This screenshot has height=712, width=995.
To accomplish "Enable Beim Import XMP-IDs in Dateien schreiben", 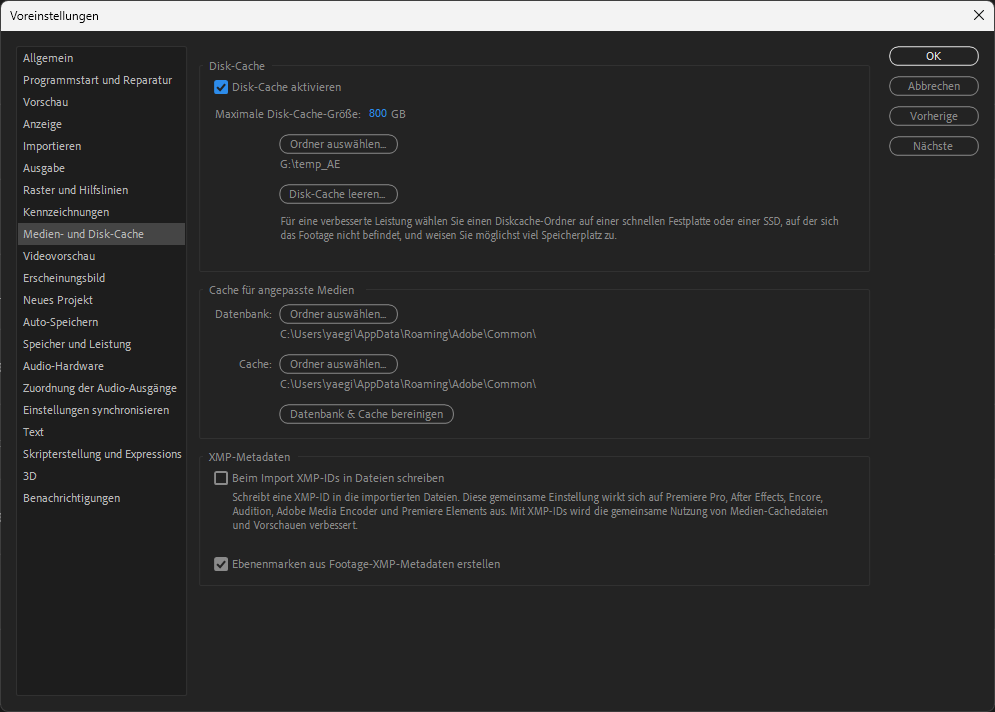I will [221, 478].
